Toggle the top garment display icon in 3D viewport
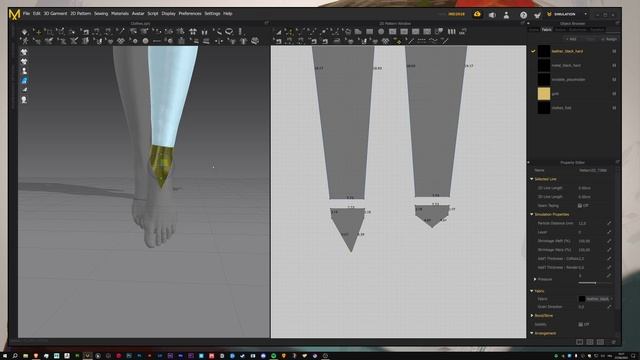The height and width of the screenshot is (360, 640). pyautogui.click(x=24, y=52)
